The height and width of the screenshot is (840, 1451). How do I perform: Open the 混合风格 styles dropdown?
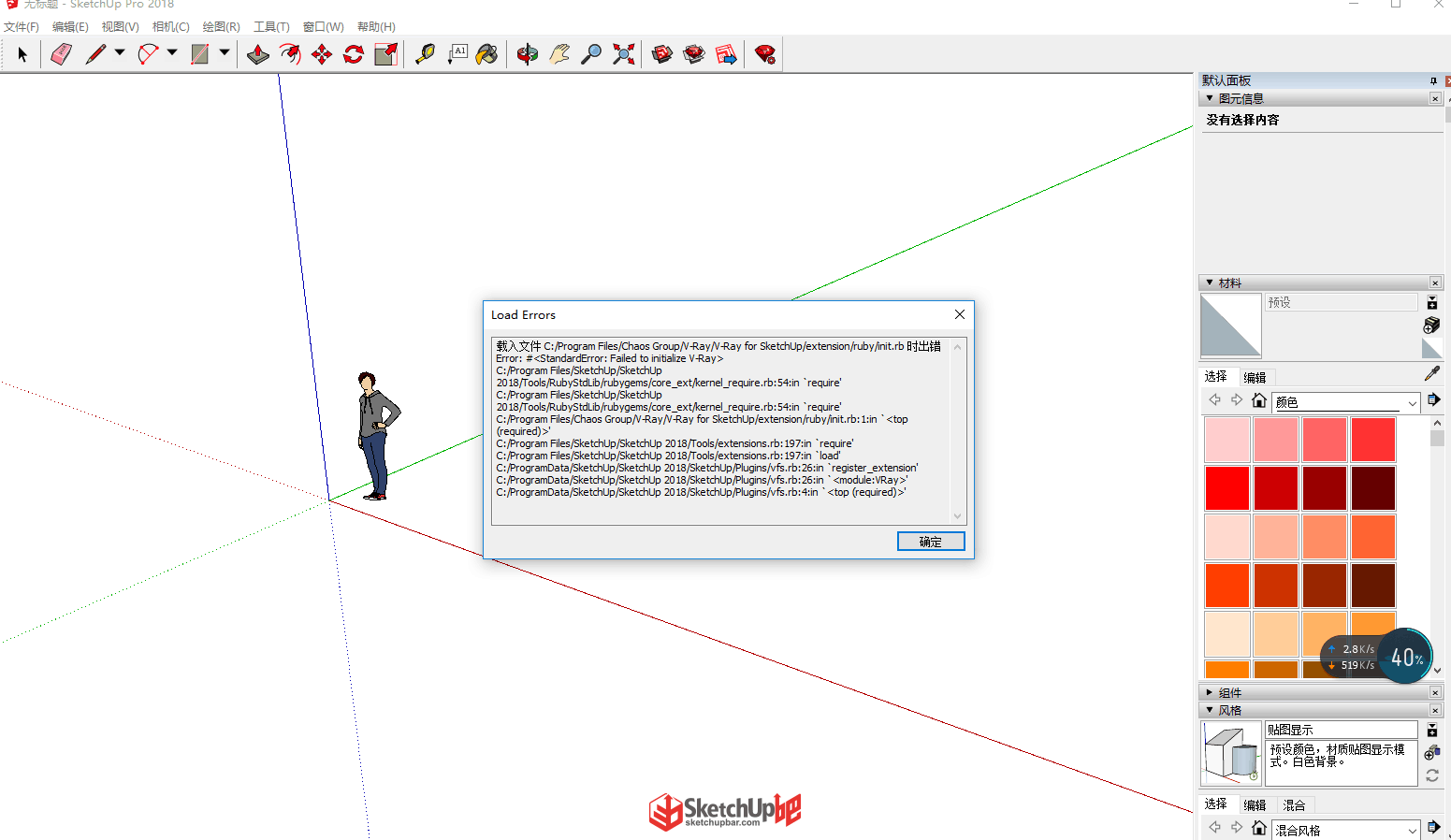[1346, 830]
